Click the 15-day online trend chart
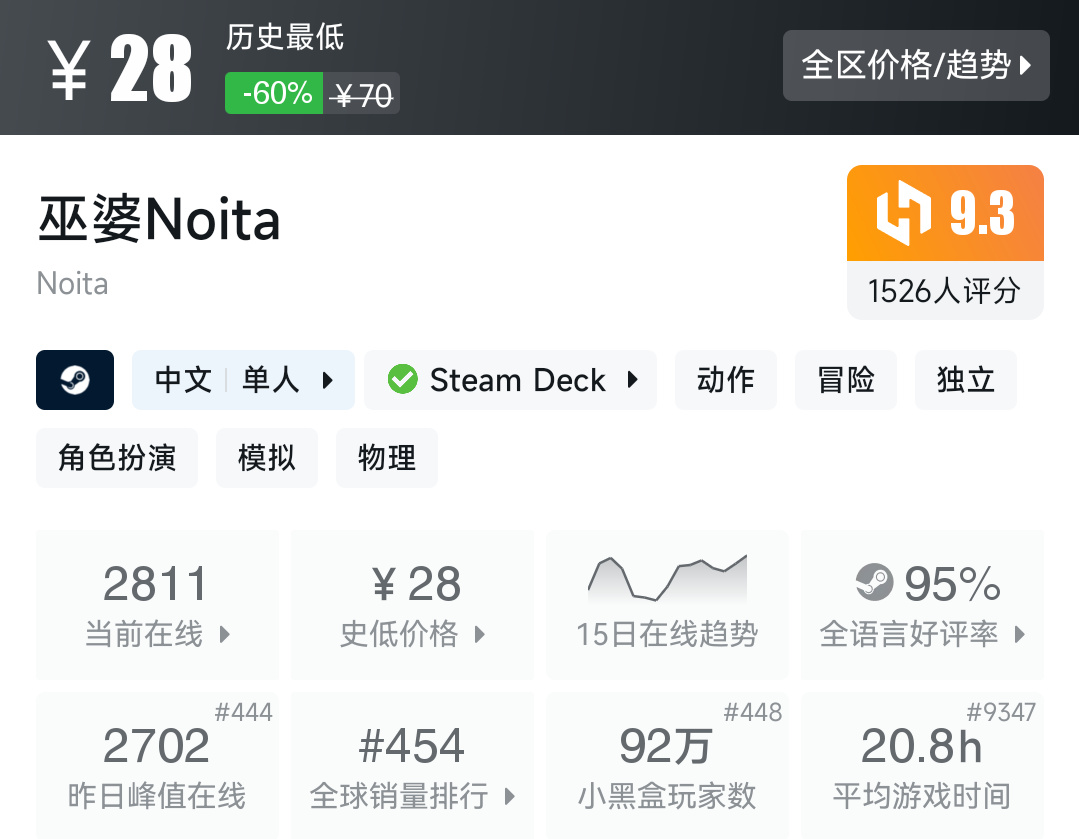The image size is (1079, 839). point(667,578)
